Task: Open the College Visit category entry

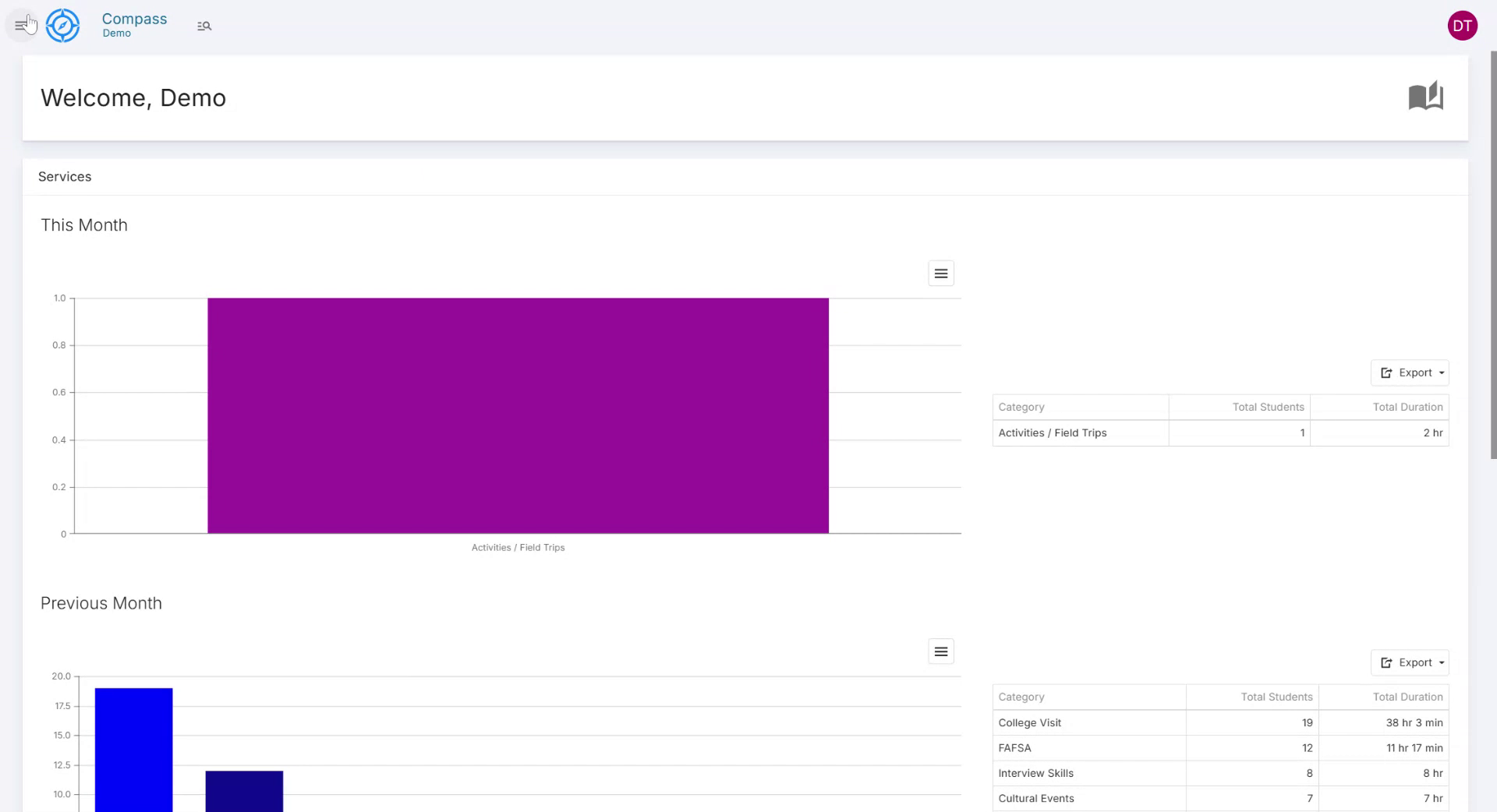Action: [1029, 722]
